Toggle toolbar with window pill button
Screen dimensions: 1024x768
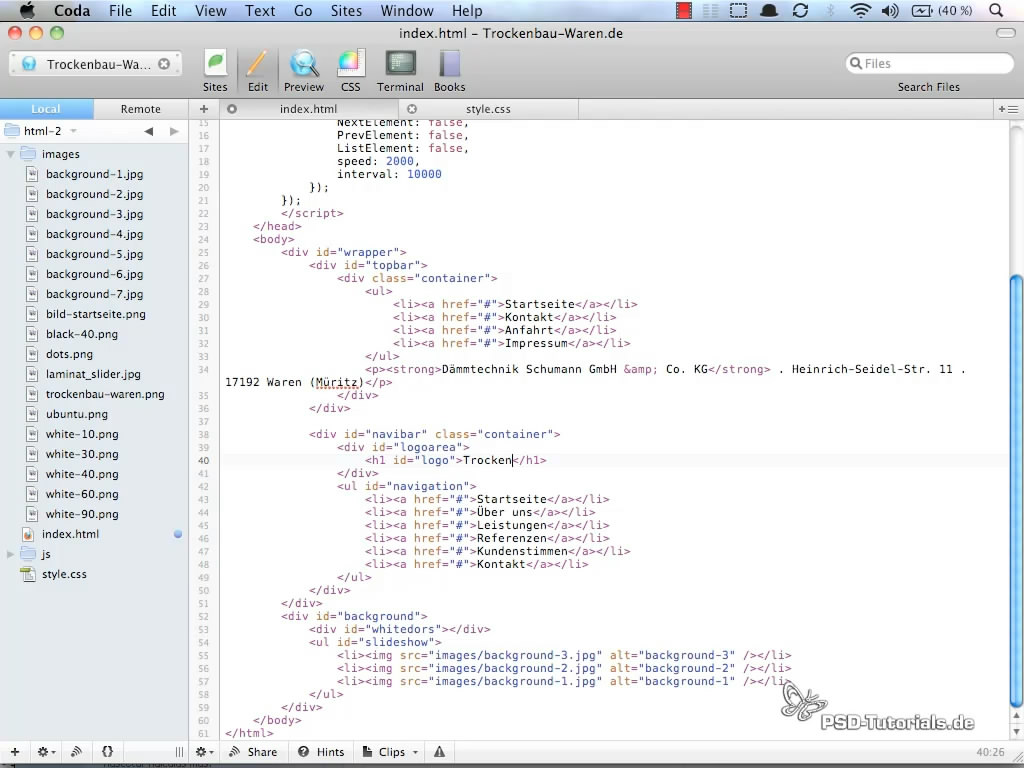(1005, 33)
